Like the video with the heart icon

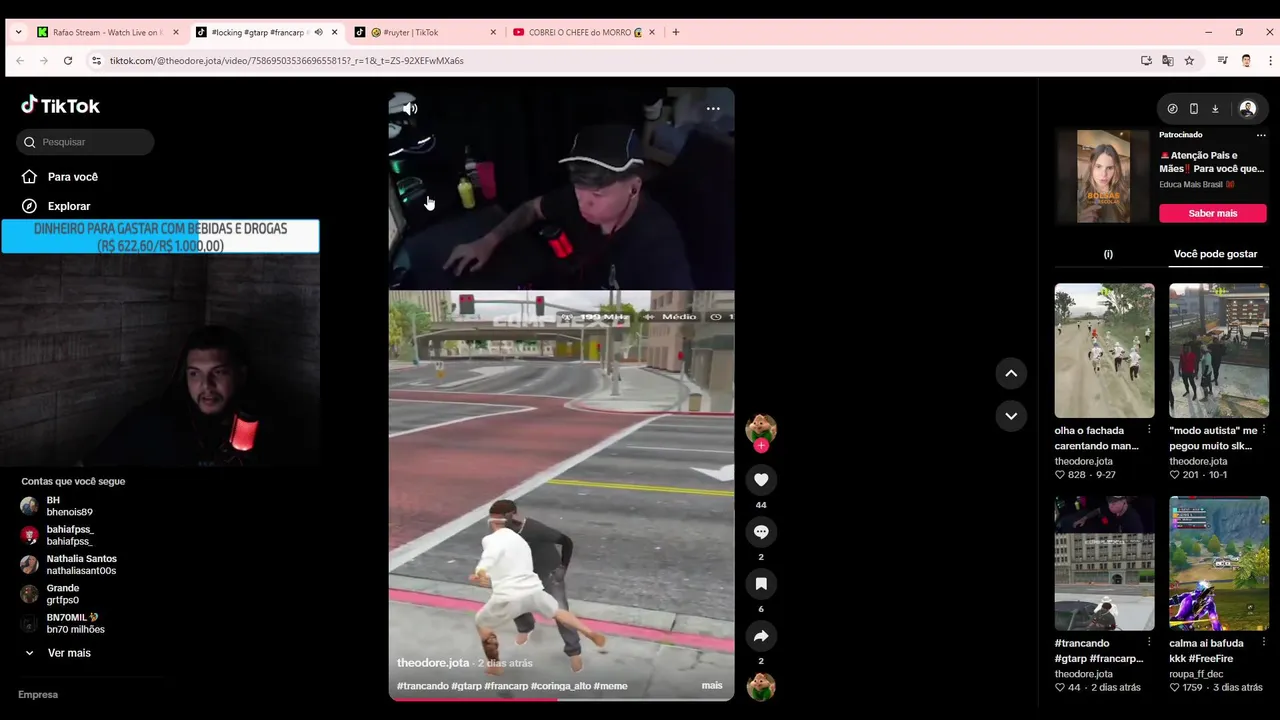click(761, 480)
